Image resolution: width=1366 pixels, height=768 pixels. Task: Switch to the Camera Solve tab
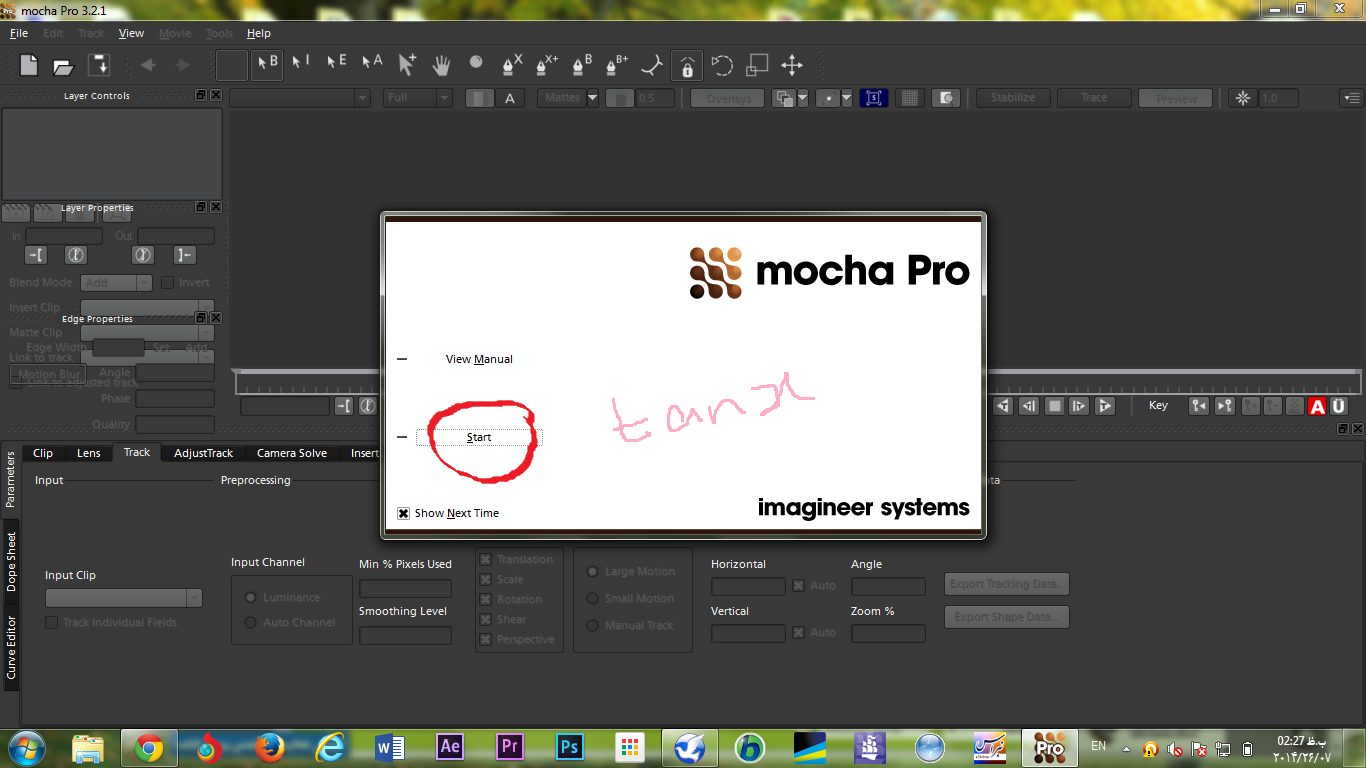click(x=292, y=453)
